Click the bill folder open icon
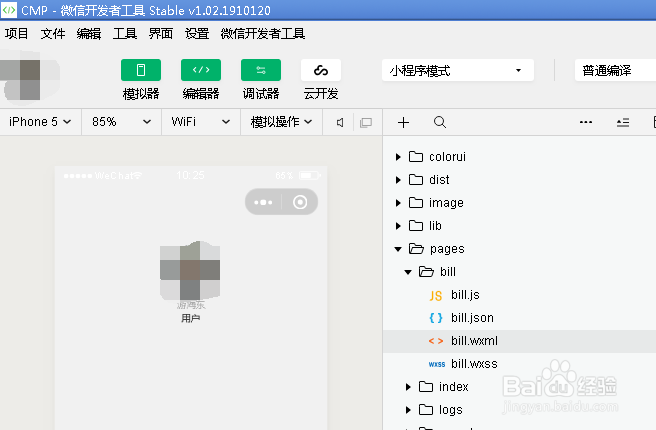The image size is (656, 430). click(x=426, y=272)
